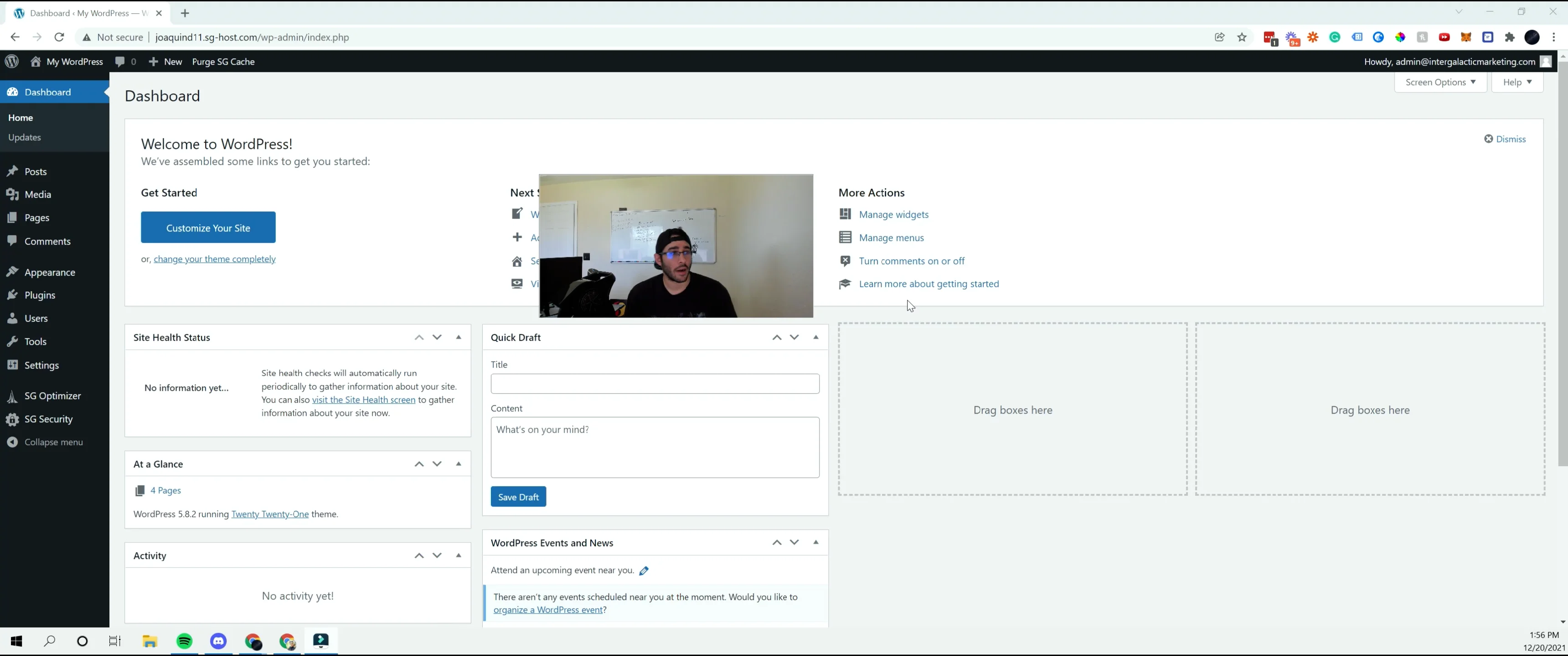Screen dimensions: 1568x656
Task: Click share page icon in address bar
Action: pos(1219,37)
